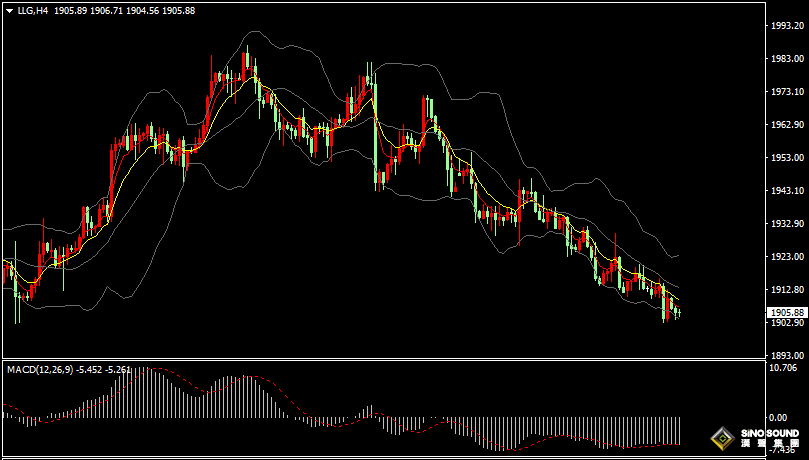Viewport: 809px width, 460px height.
Task: Click the 1953.00 price axis label
Action: pyautogui.click(x=785, y=158)
